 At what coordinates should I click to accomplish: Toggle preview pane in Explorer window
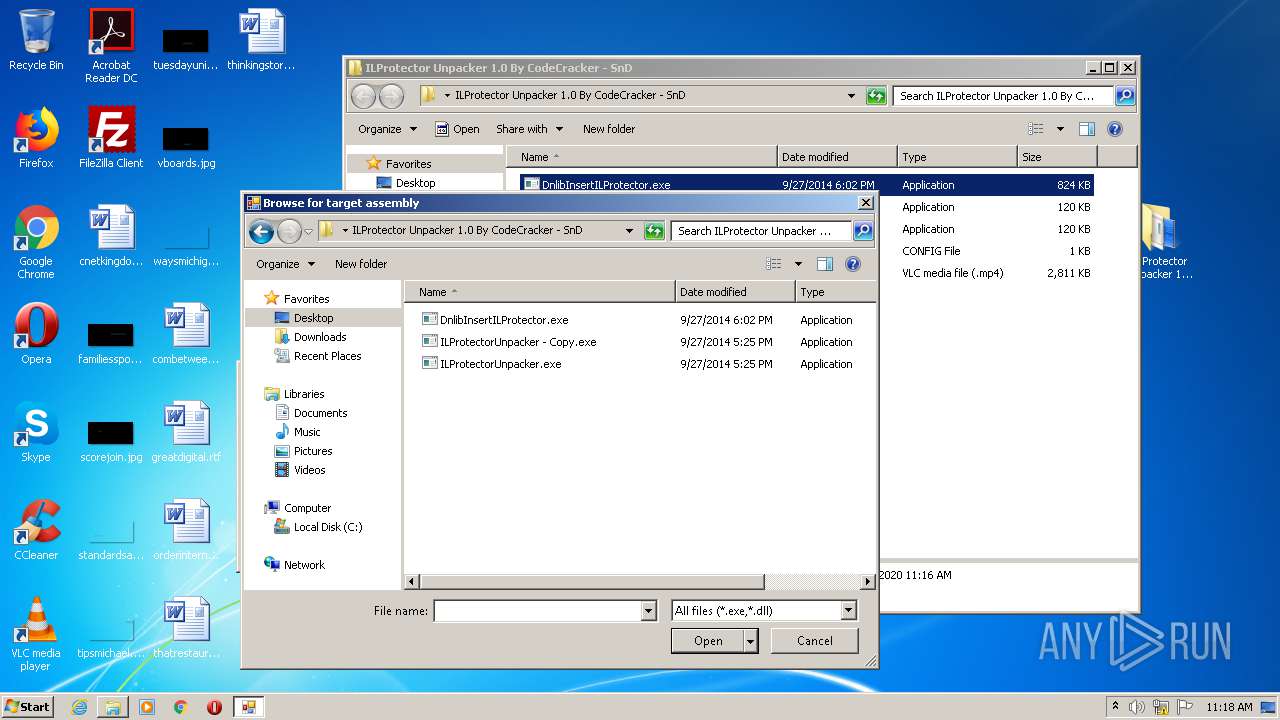coord(1087,129)
